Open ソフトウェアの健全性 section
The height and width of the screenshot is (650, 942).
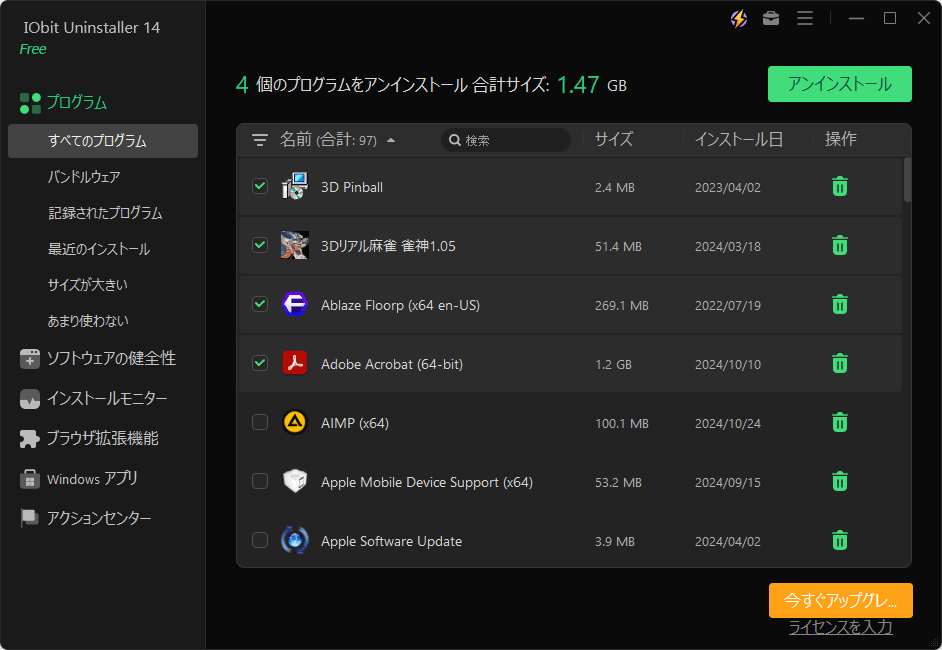[98, 359]
